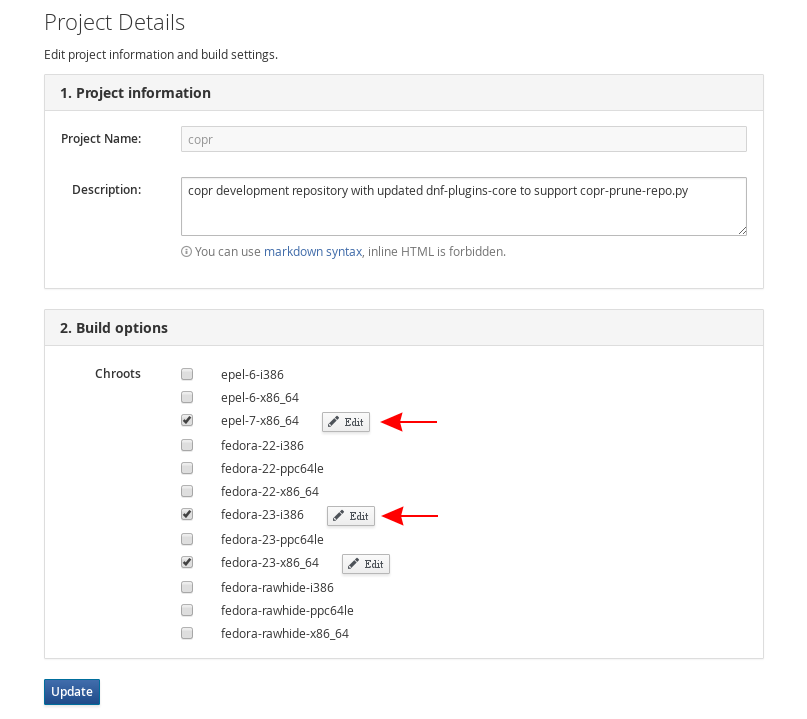Enable fedora-23-ppc64le chroot checkbox
This screenshot has width=807, height=719.
pos(187,539)
